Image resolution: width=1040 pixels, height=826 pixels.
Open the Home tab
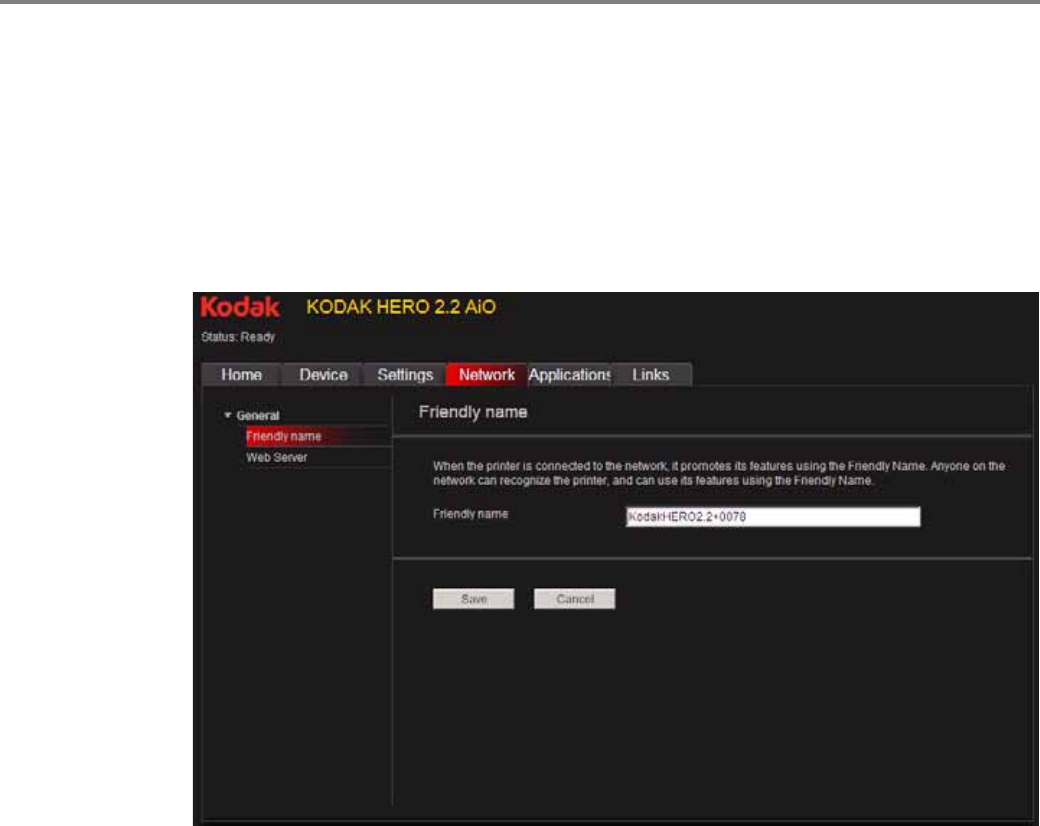241,375
